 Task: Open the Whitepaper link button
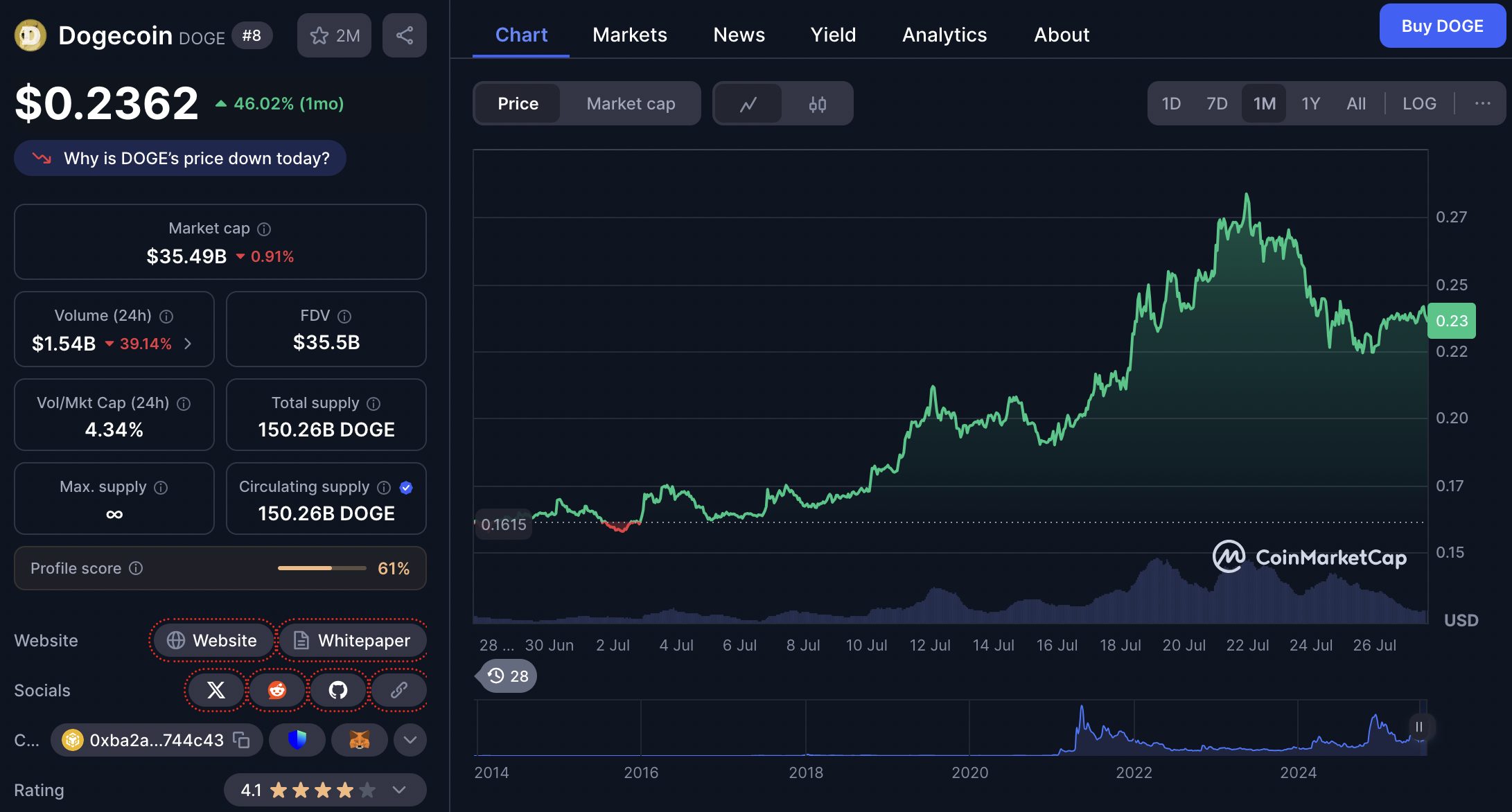353,640
